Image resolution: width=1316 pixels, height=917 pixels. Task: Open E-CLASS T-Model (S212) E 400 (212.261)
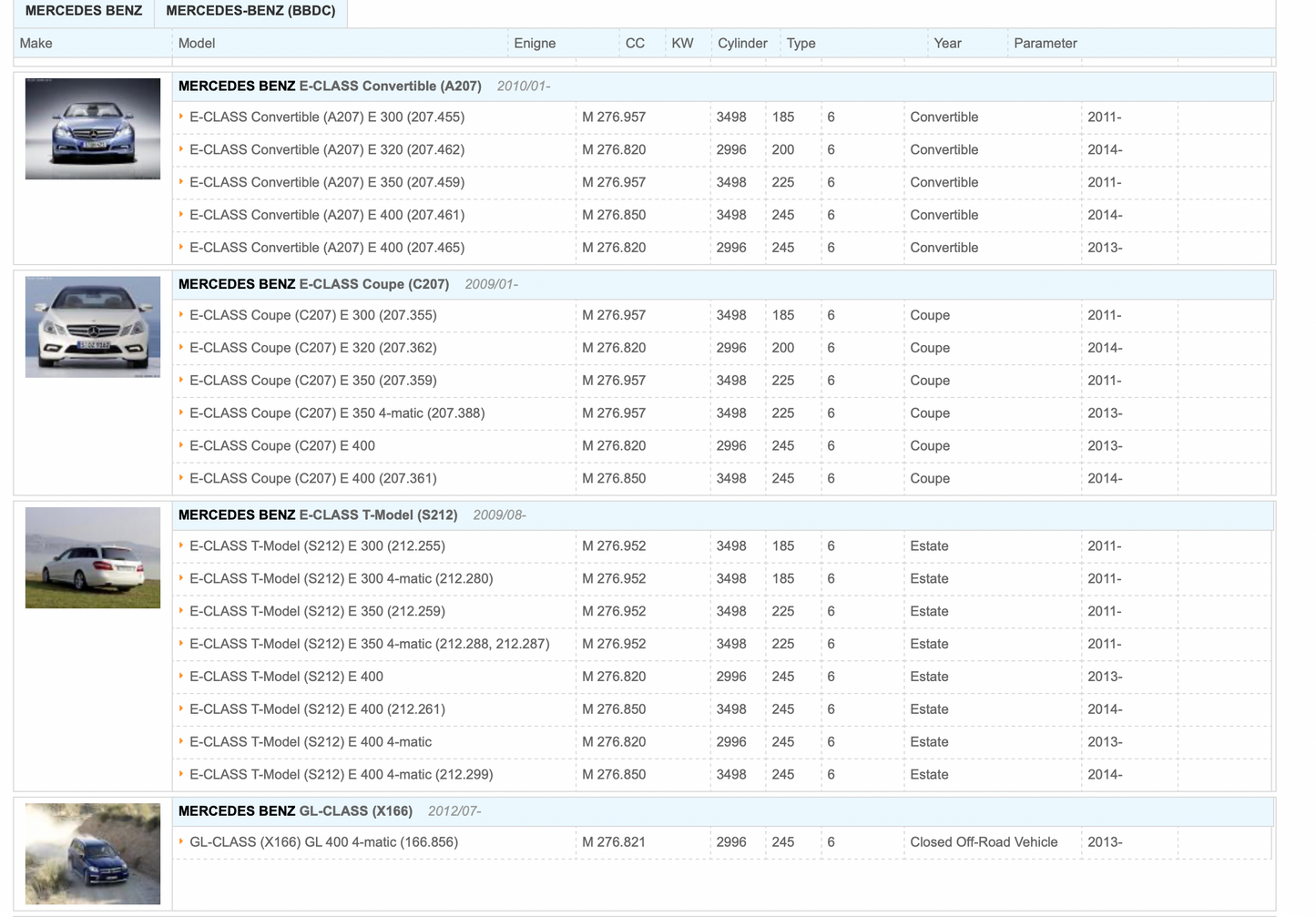[x=318, y=709]
